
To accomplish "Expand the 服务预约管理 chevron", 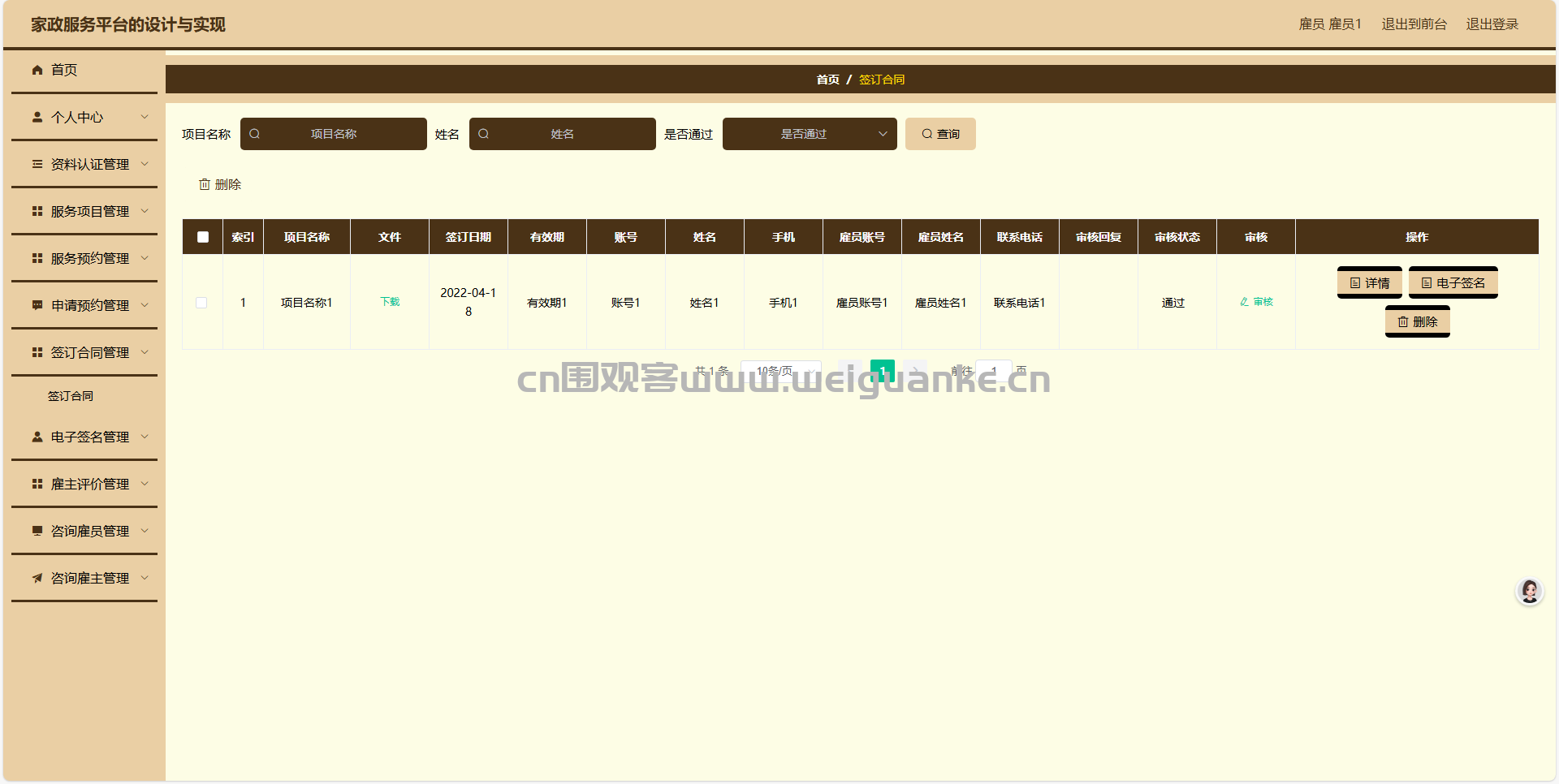I will click(x=145, y=258).
